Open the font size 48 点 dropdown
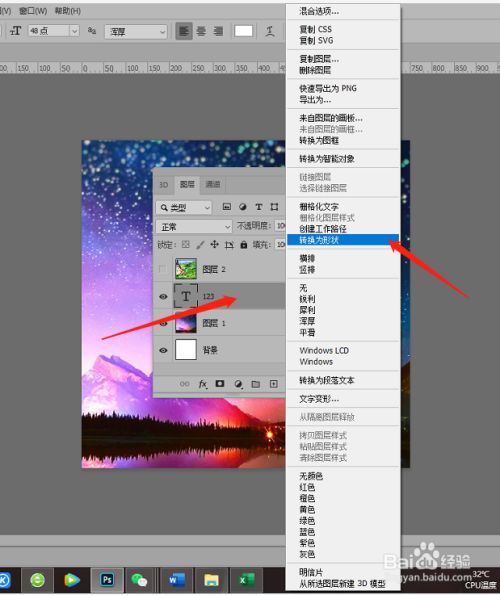This screenshot has height=595, width=500. pos(75,31)
